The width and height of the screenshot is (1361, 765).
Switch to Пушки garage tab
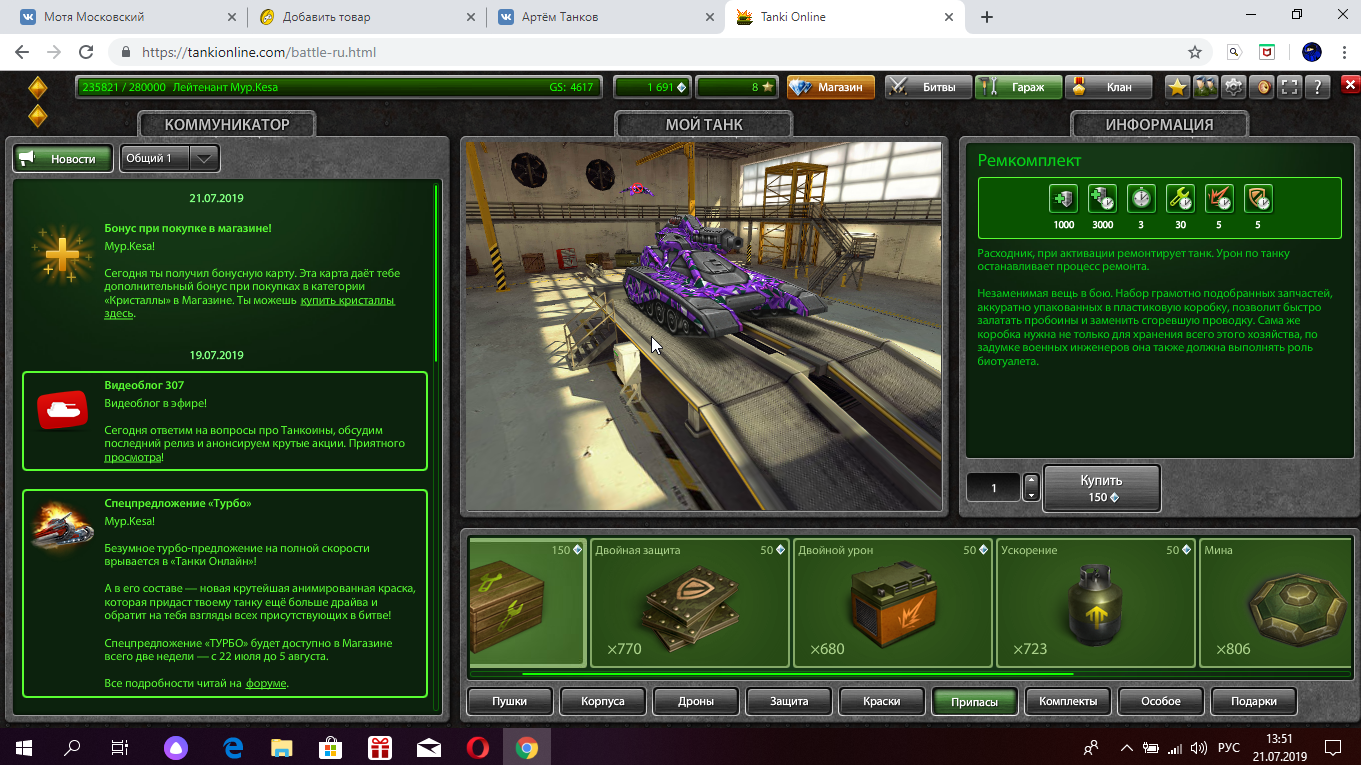click(x=510, y=701)
